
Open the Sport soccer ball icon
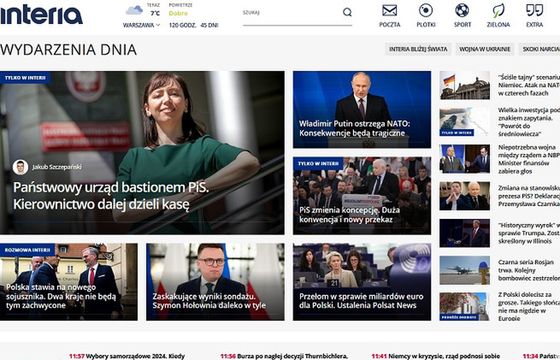[462, 11]
